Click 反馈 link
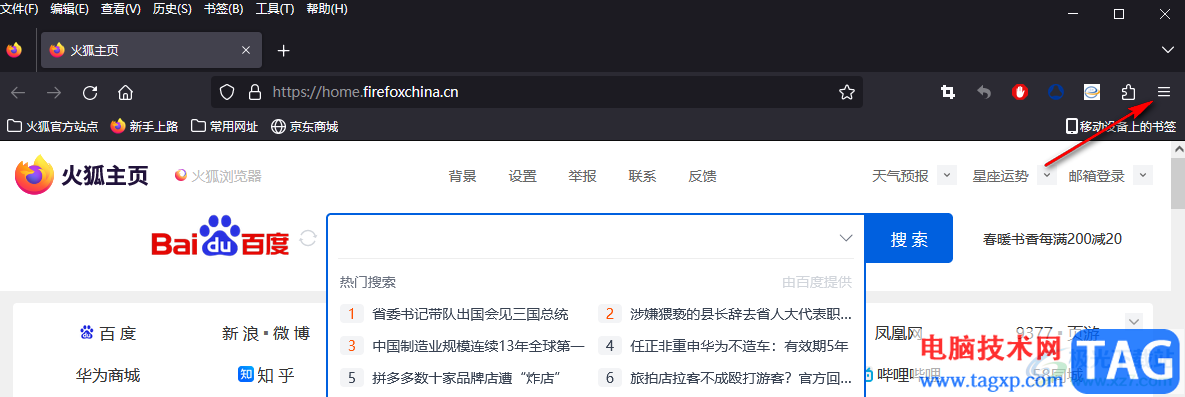Image resolution: width=1185 pixels, height=397 pixels. coord(702,176)
